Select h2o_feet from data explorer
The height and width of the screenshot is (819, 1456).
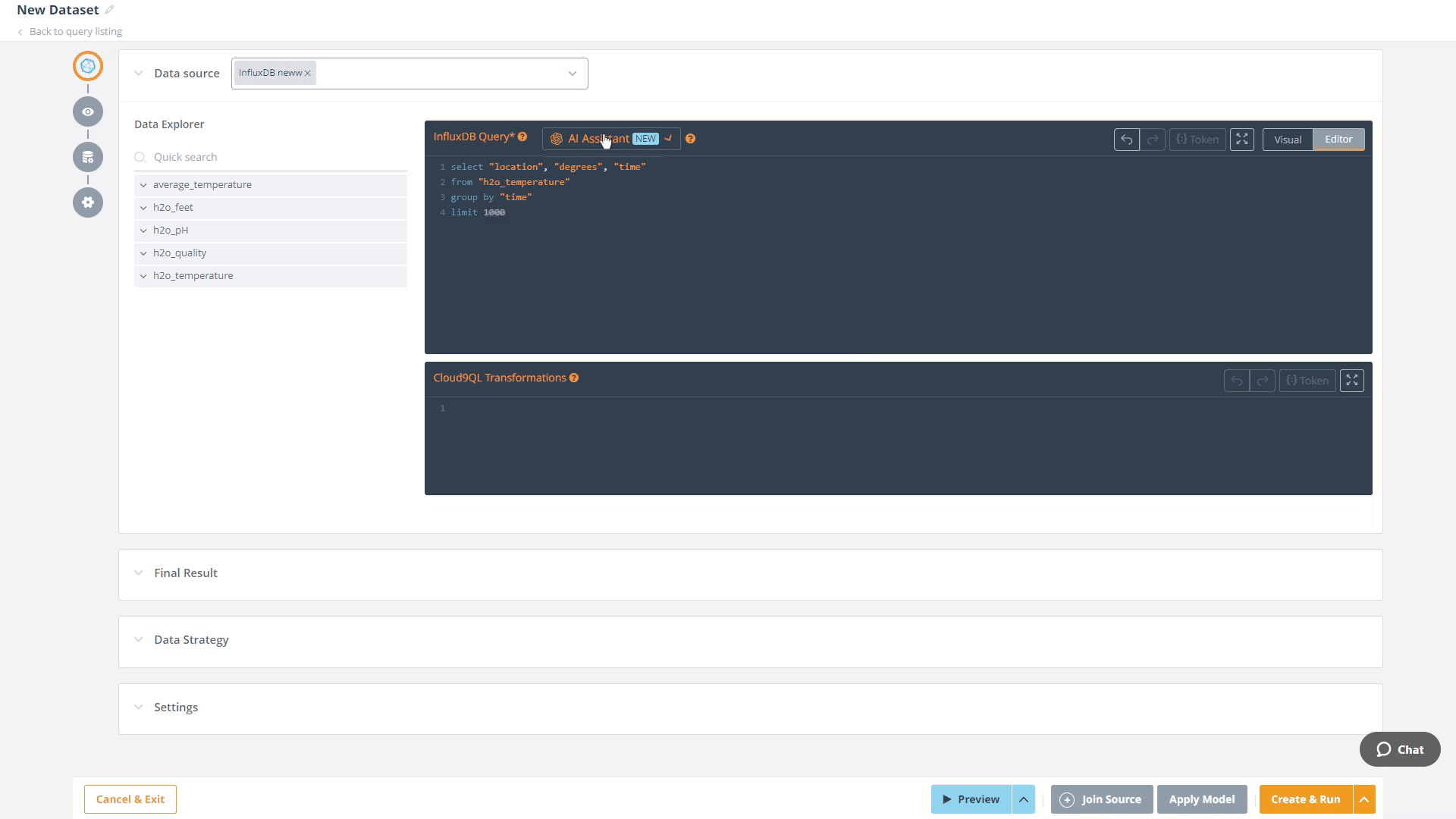tap(172, 207)
